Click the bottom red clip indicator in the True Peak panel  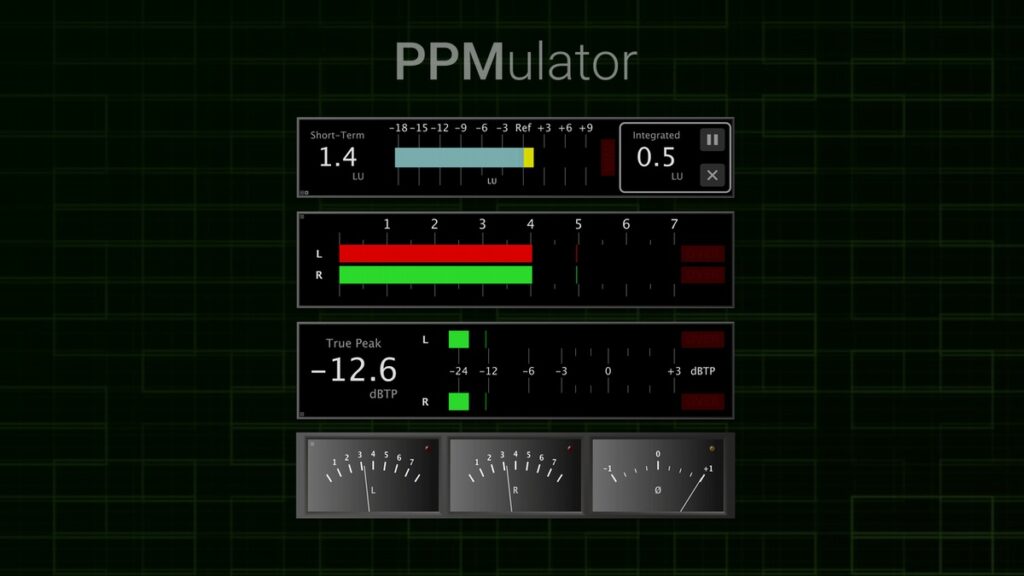pyautogui.click(x=703, y=400)
